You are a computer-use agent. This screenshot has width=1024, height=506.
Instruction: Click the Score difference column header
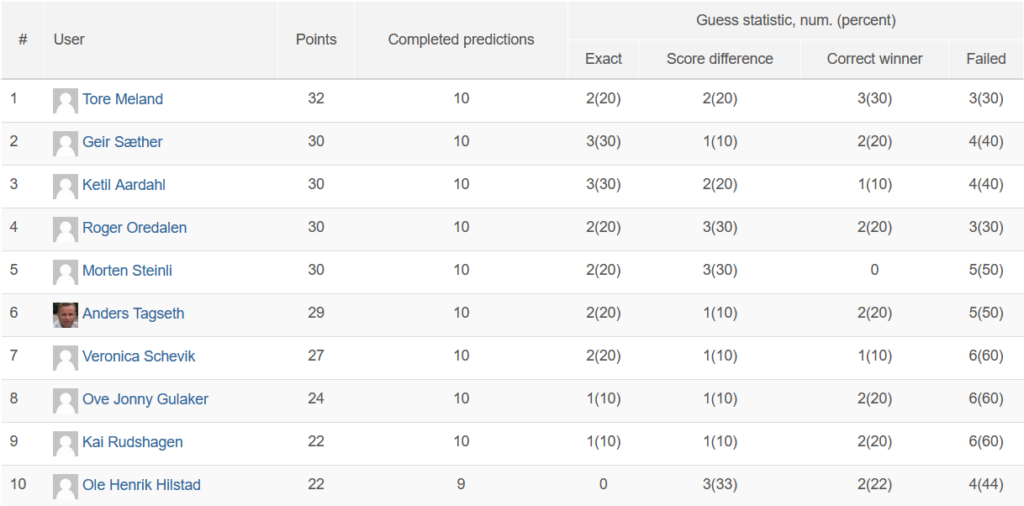click(720, 59)
